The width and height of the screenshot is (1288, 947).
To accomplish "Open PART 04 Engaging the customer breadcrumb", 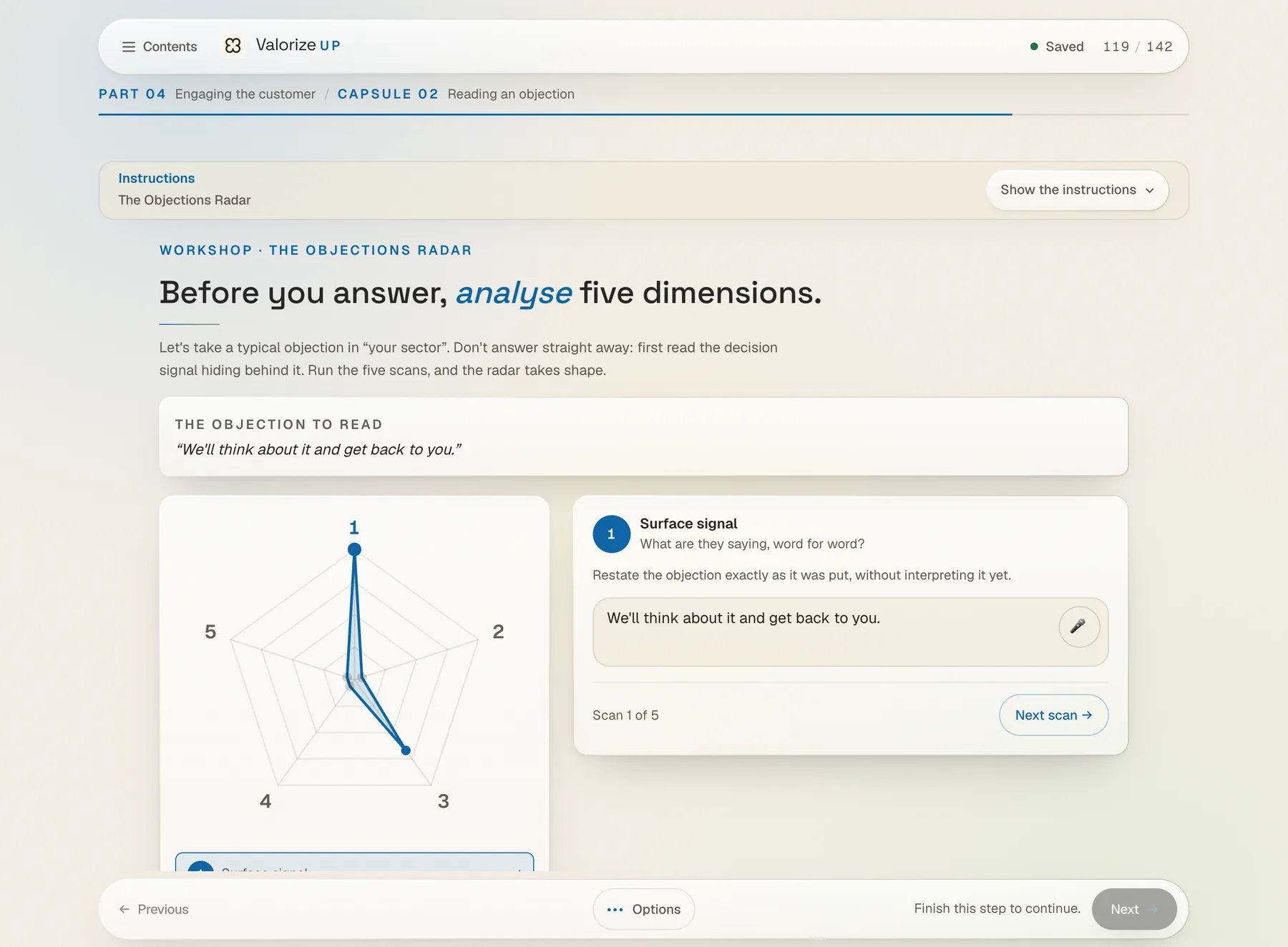I will [x=207, y=94].
